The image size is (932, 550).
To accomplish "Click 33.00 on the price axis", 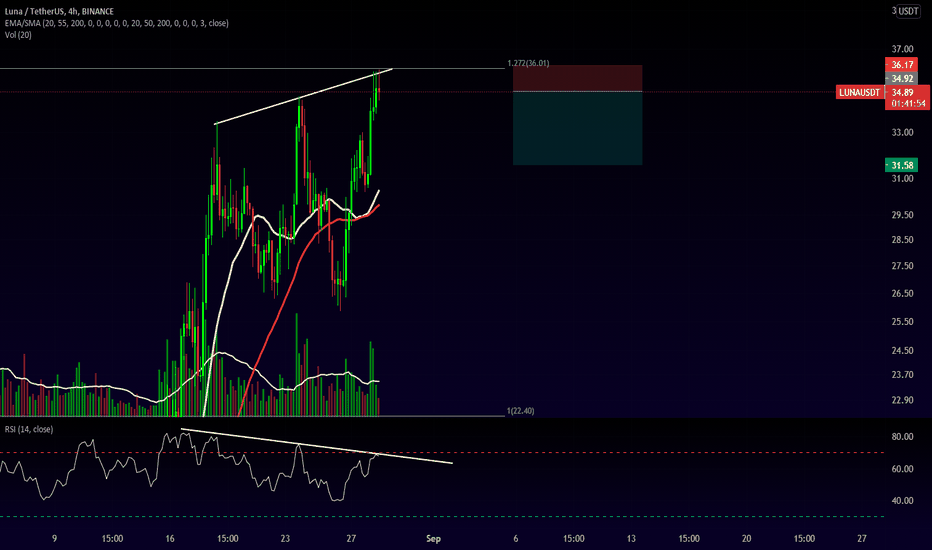I will 902,133.
